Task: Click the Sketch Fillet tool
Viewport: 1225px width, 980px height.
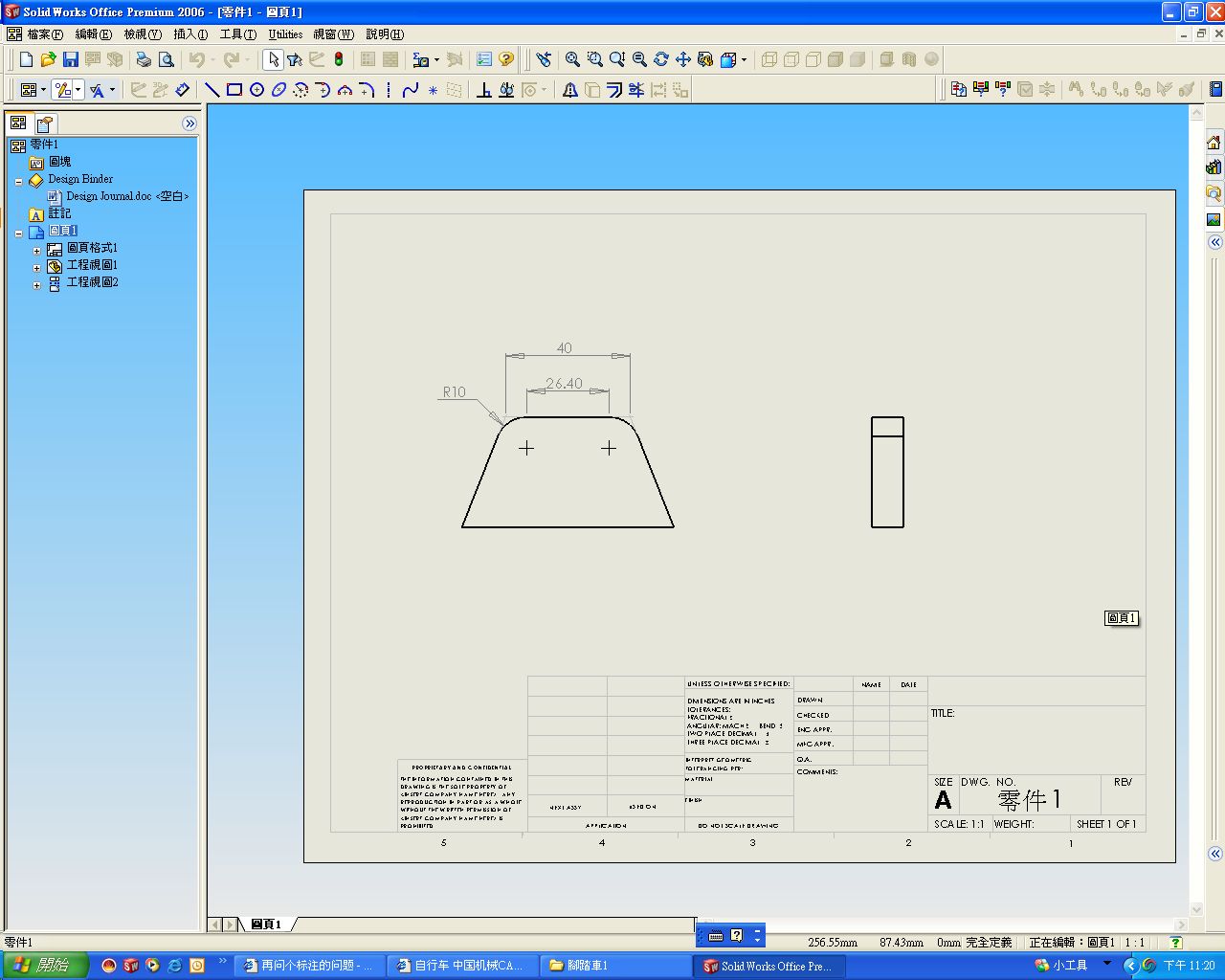Action: [367, 90]
